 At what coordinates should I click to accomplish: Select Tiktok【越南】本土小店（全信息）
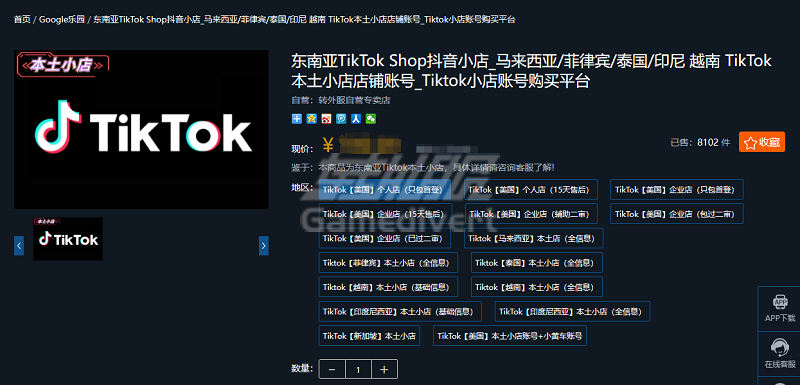[537, 287]
